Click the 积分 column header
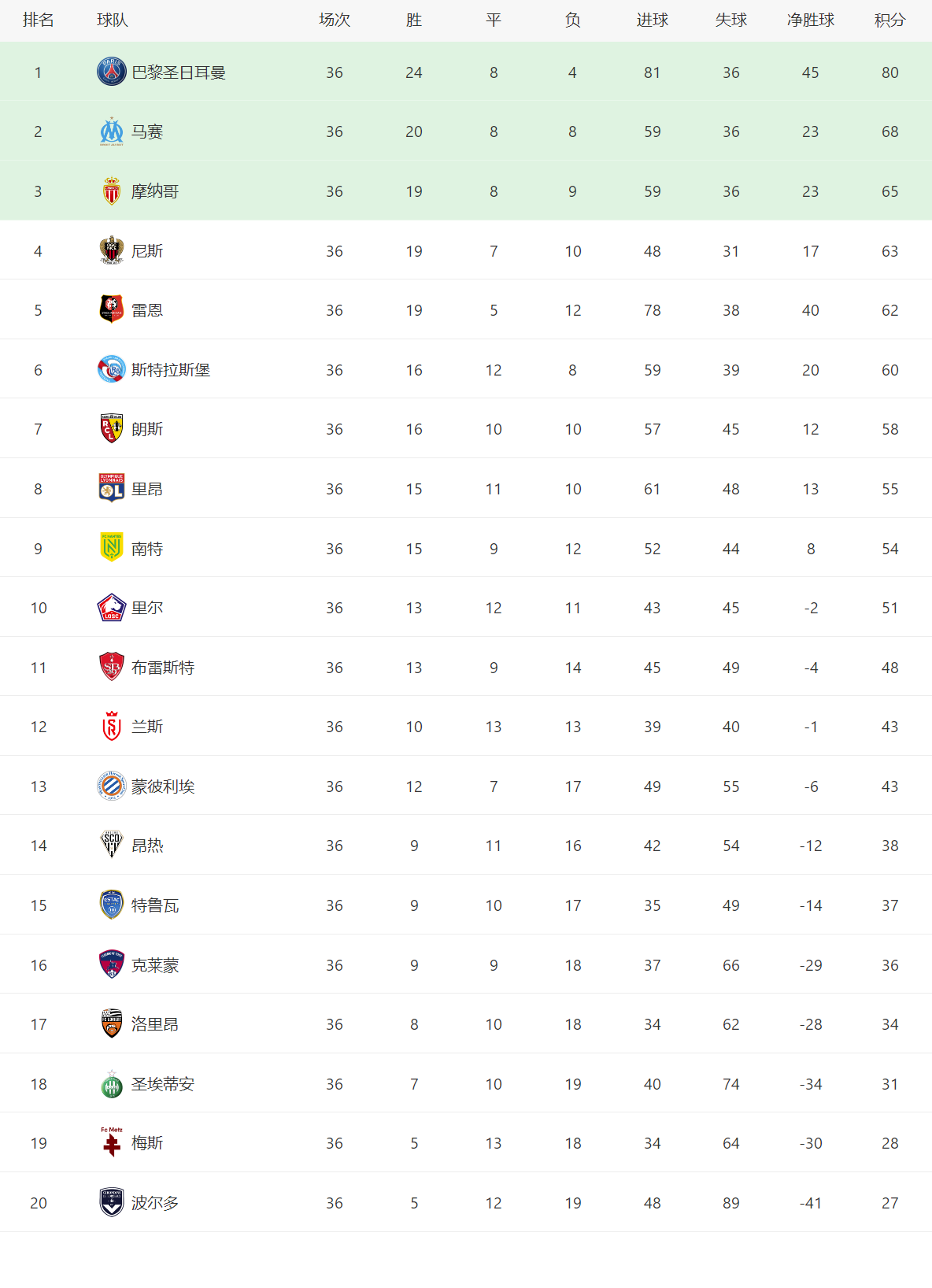 pos(889,20)
